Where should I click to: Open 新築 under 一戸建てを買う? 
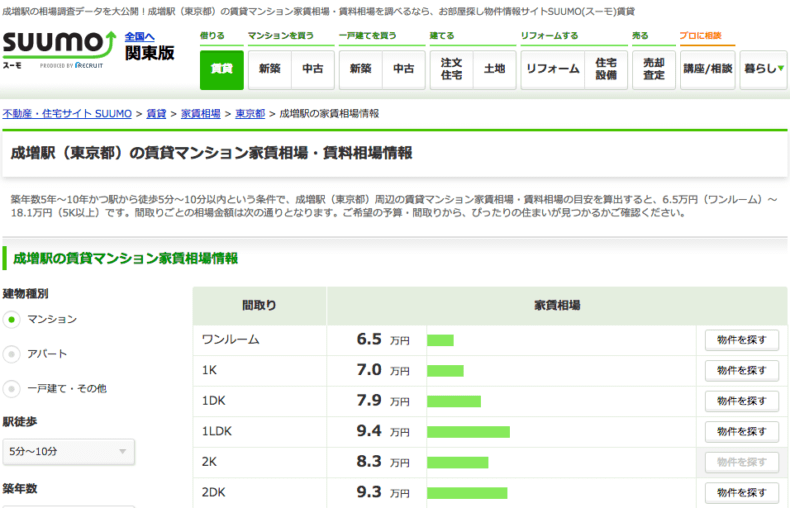[361, 70]
